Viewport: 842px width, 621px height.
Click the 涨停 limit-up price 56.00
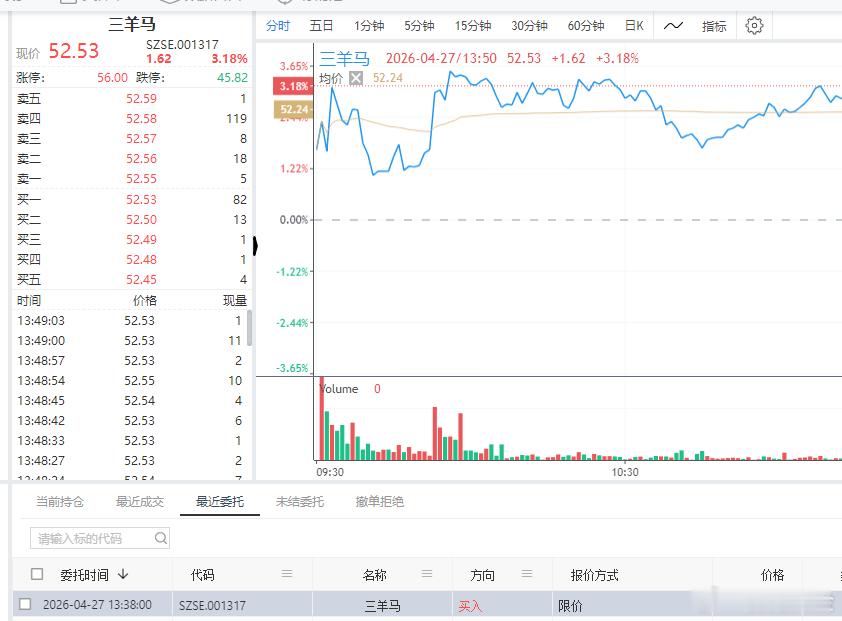click(x=112, y=78)
